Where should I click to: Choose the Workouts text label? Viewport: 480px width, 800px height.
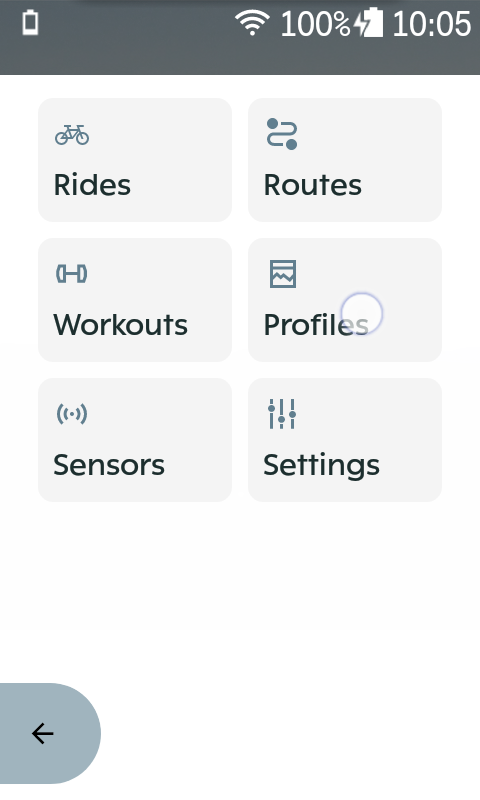coord(121,324)
